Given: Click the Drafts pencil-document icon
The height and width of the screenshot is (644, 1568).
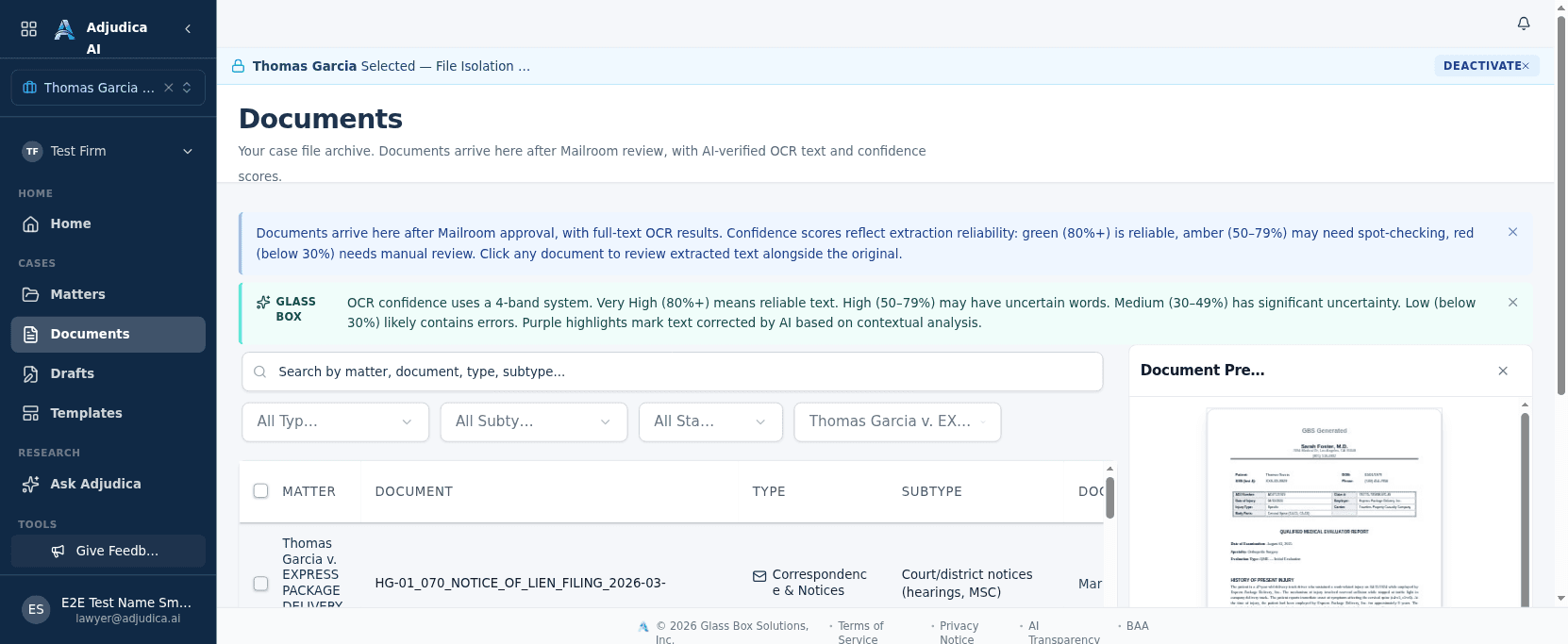Looking at the screenshot, I should pyautogui.click(x=31, y=373).
